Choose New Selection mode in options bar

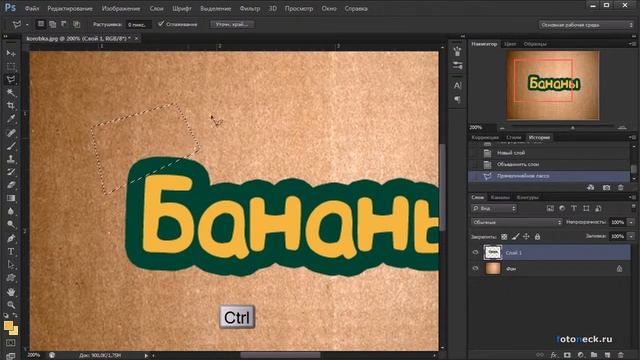point(41,24)
